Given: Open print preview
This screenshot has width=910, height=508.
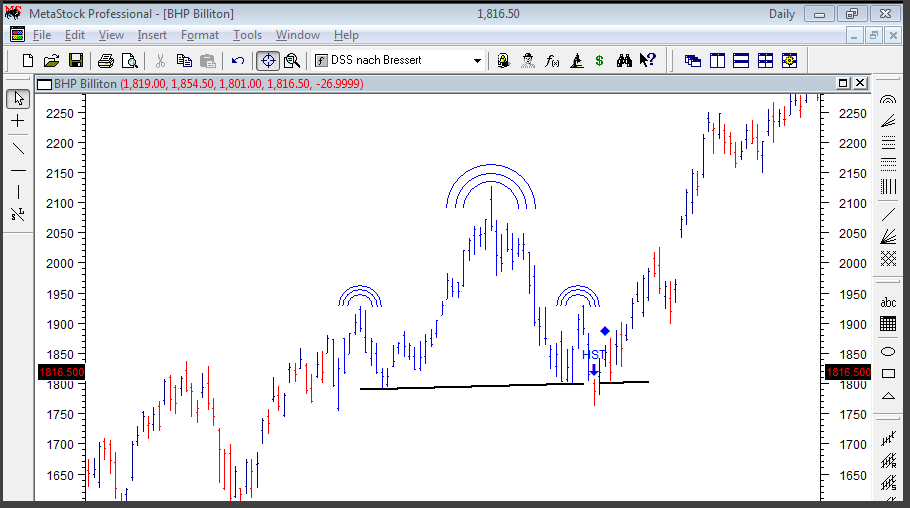Looking at the screenshot, I should point(130,60).
